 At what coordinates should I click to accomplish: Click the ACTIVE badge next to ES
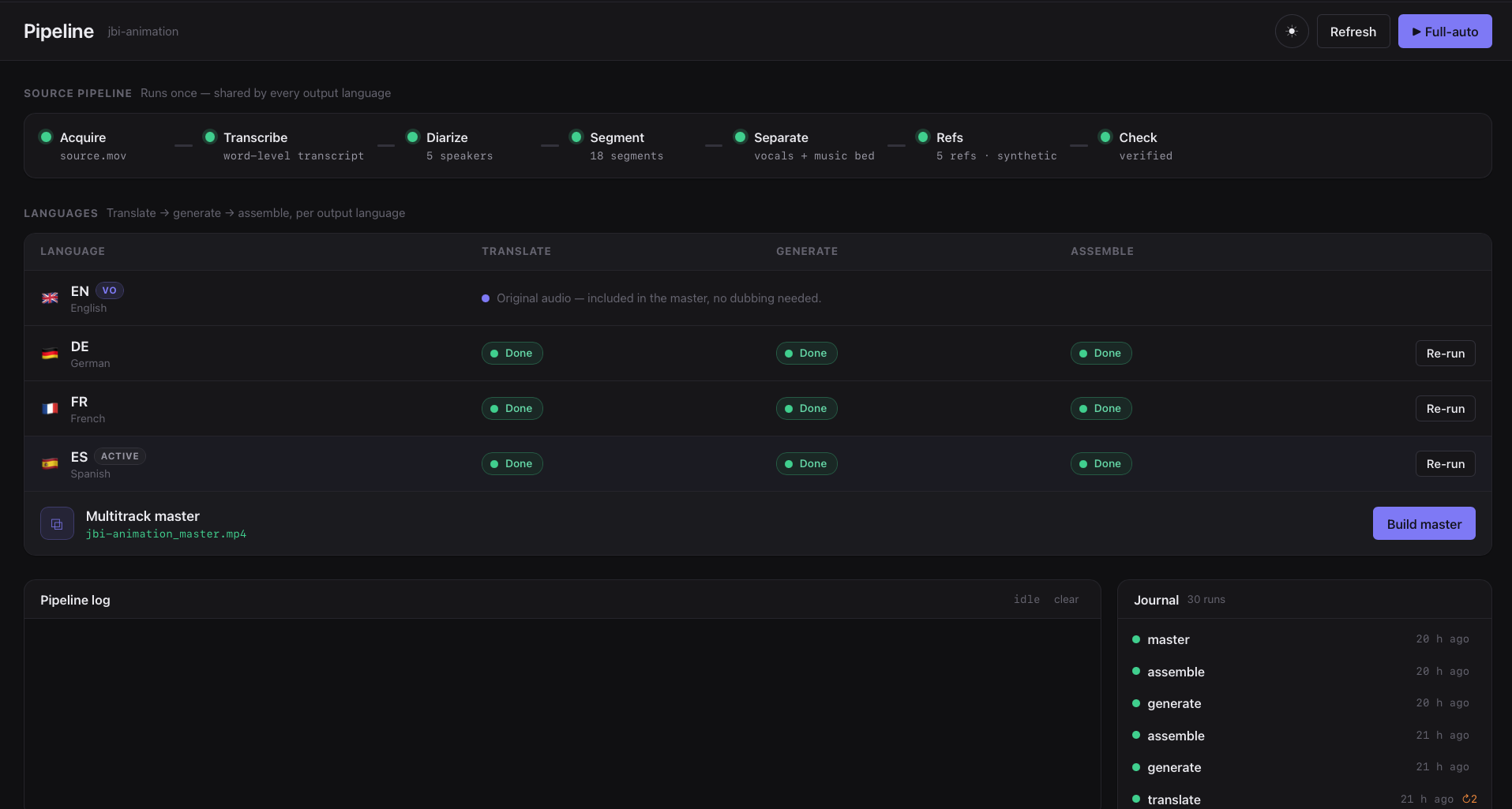pyautogui.click(x=120, y=456)
